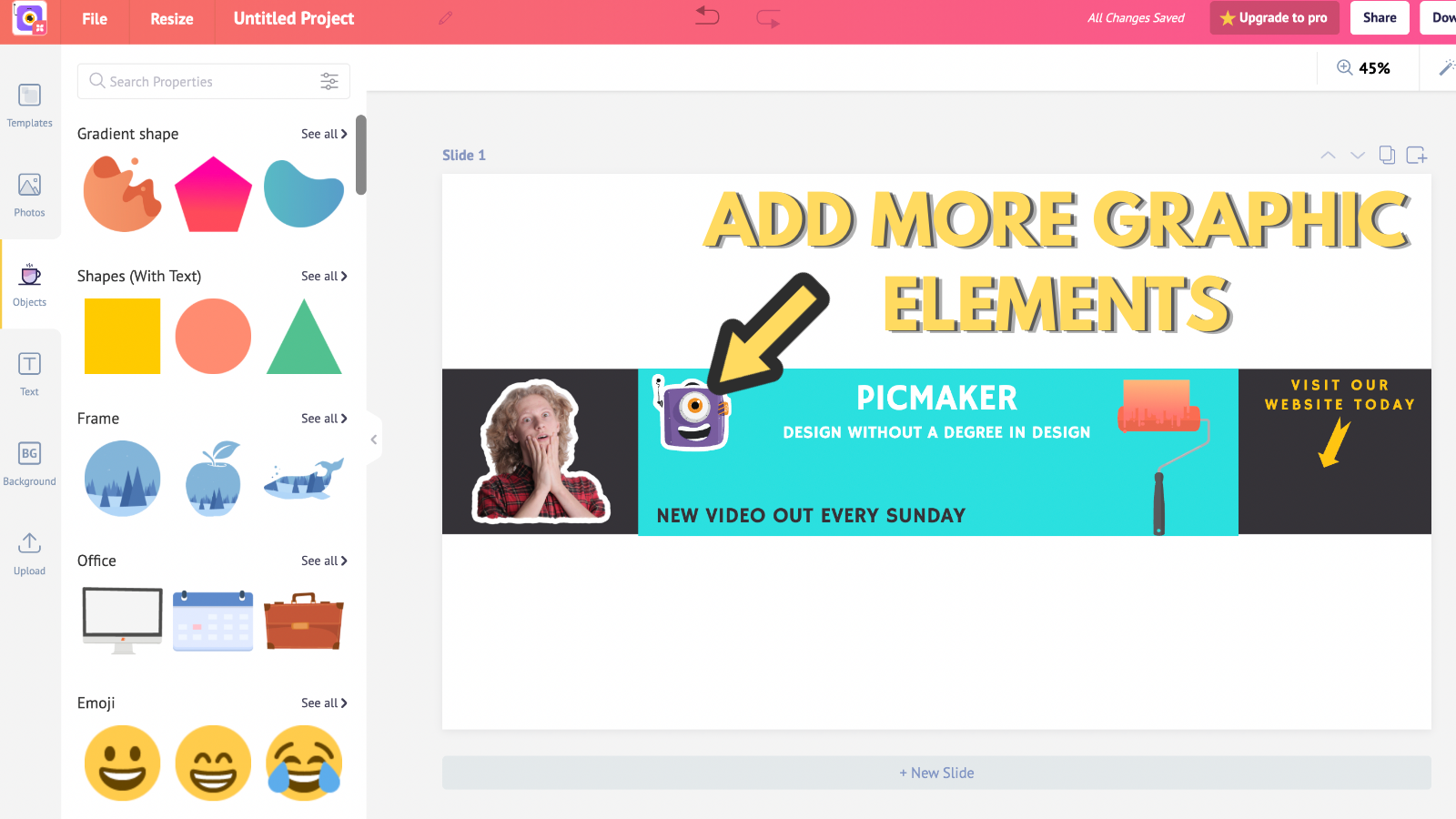See all Gradient shape objects
1456x819 pixels.
[x=324, y=134]
